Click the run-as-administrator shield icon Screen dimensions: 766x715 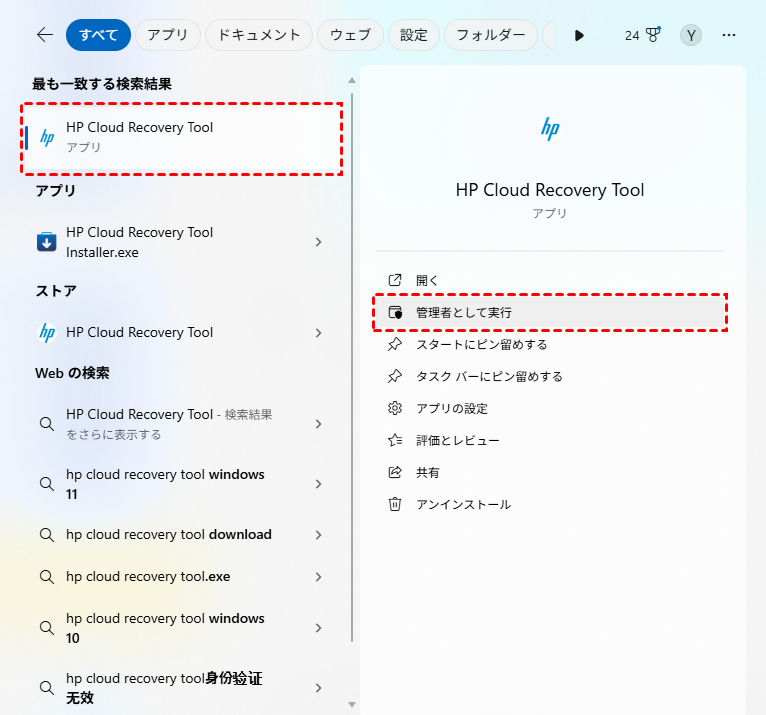(395, 313)
